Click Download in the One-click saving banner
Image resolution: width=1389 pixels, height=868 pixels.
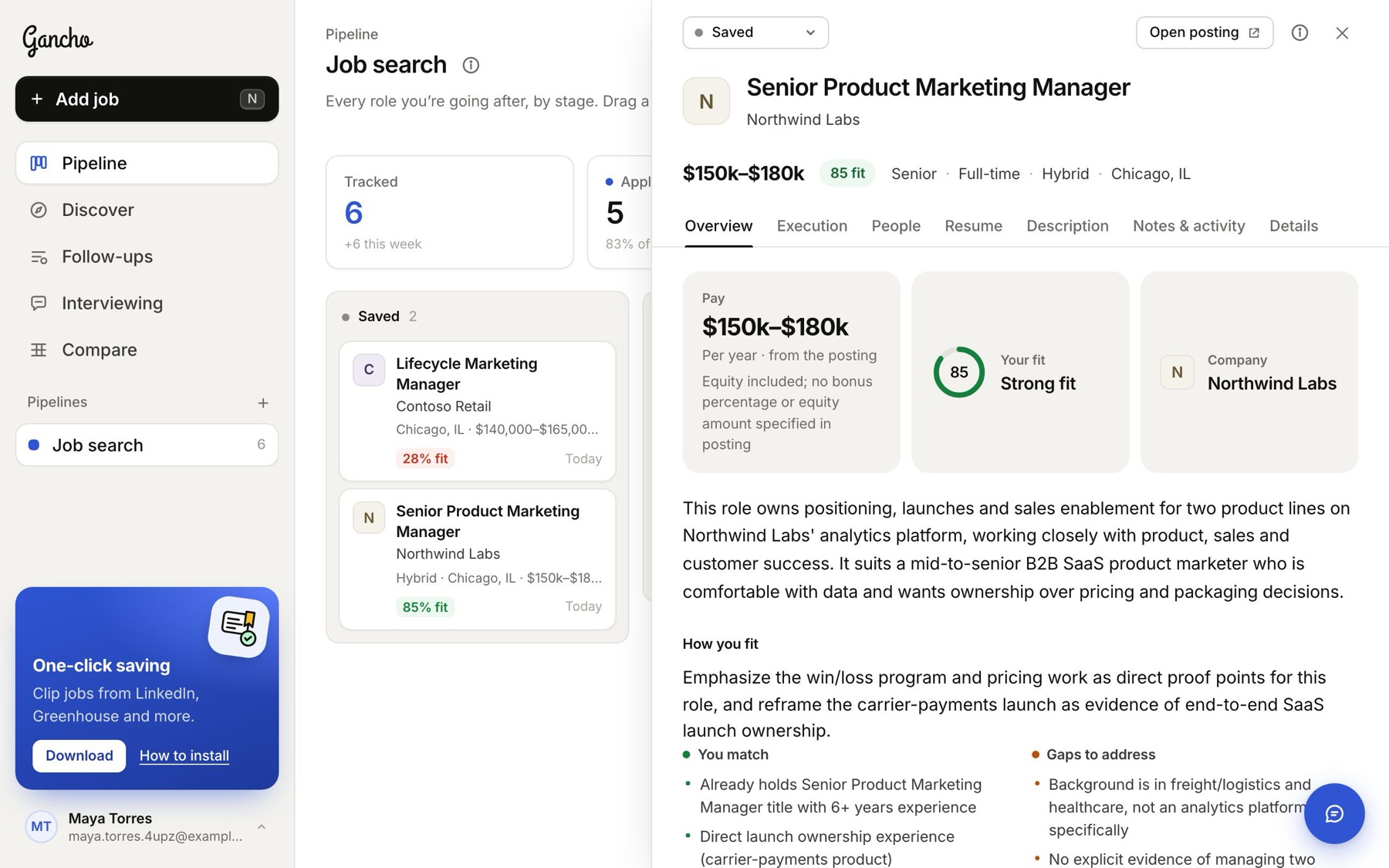[79, 755]
